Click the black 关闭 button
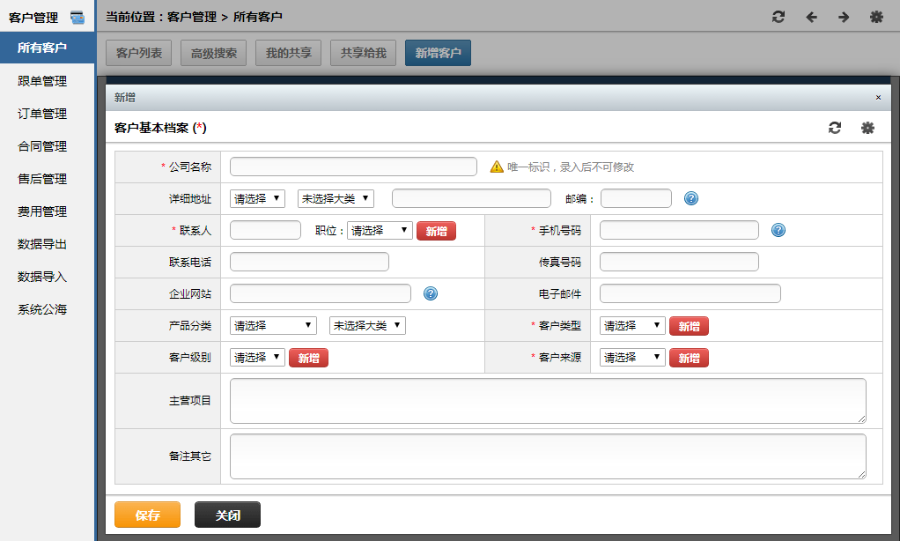The width and height of the screenshot is (900, 541). click(x=227, y=515)
